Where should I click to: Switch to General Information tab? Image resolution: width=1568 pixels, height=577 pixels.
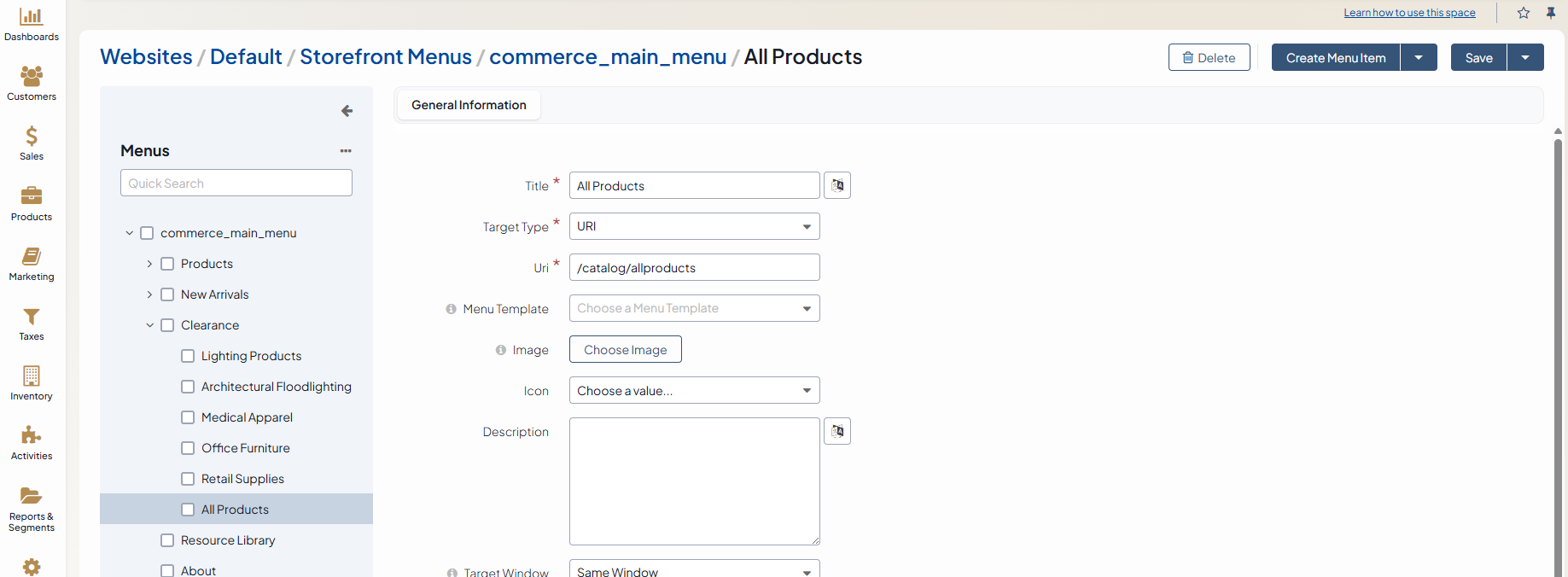click(469, 105)
